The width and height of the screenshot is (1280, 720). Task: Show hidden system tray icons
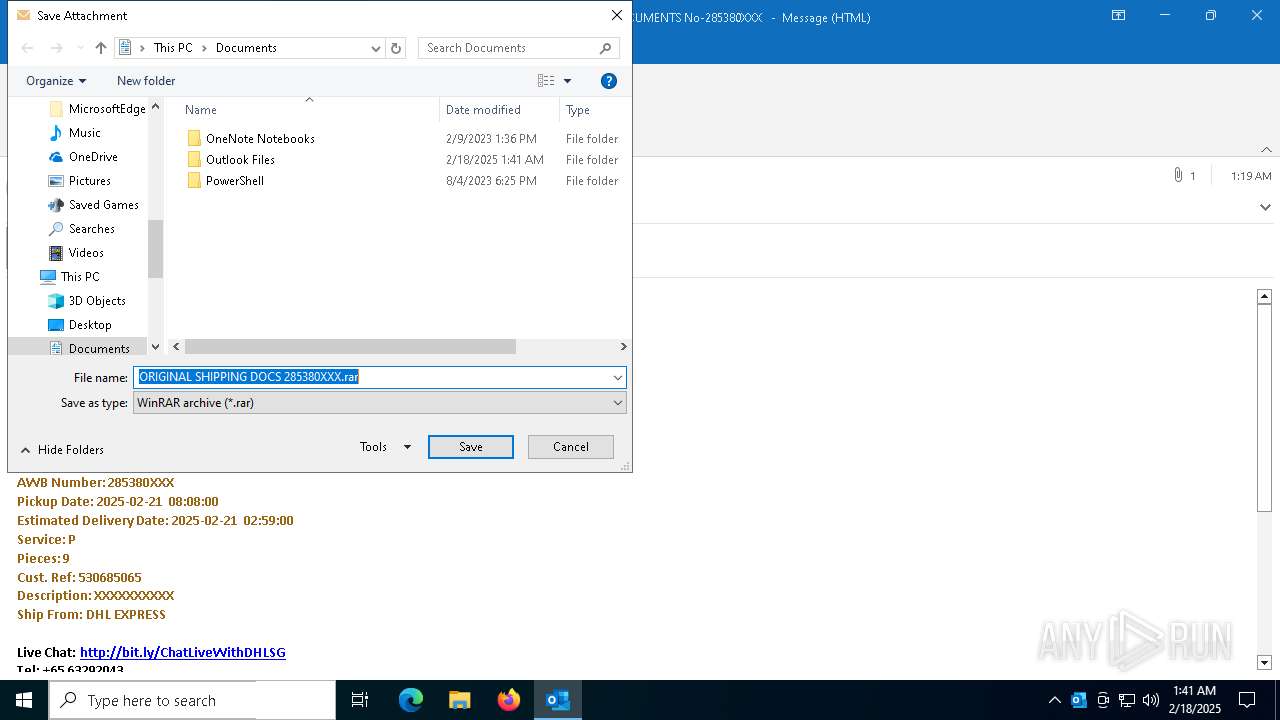tap(1054, 700)
